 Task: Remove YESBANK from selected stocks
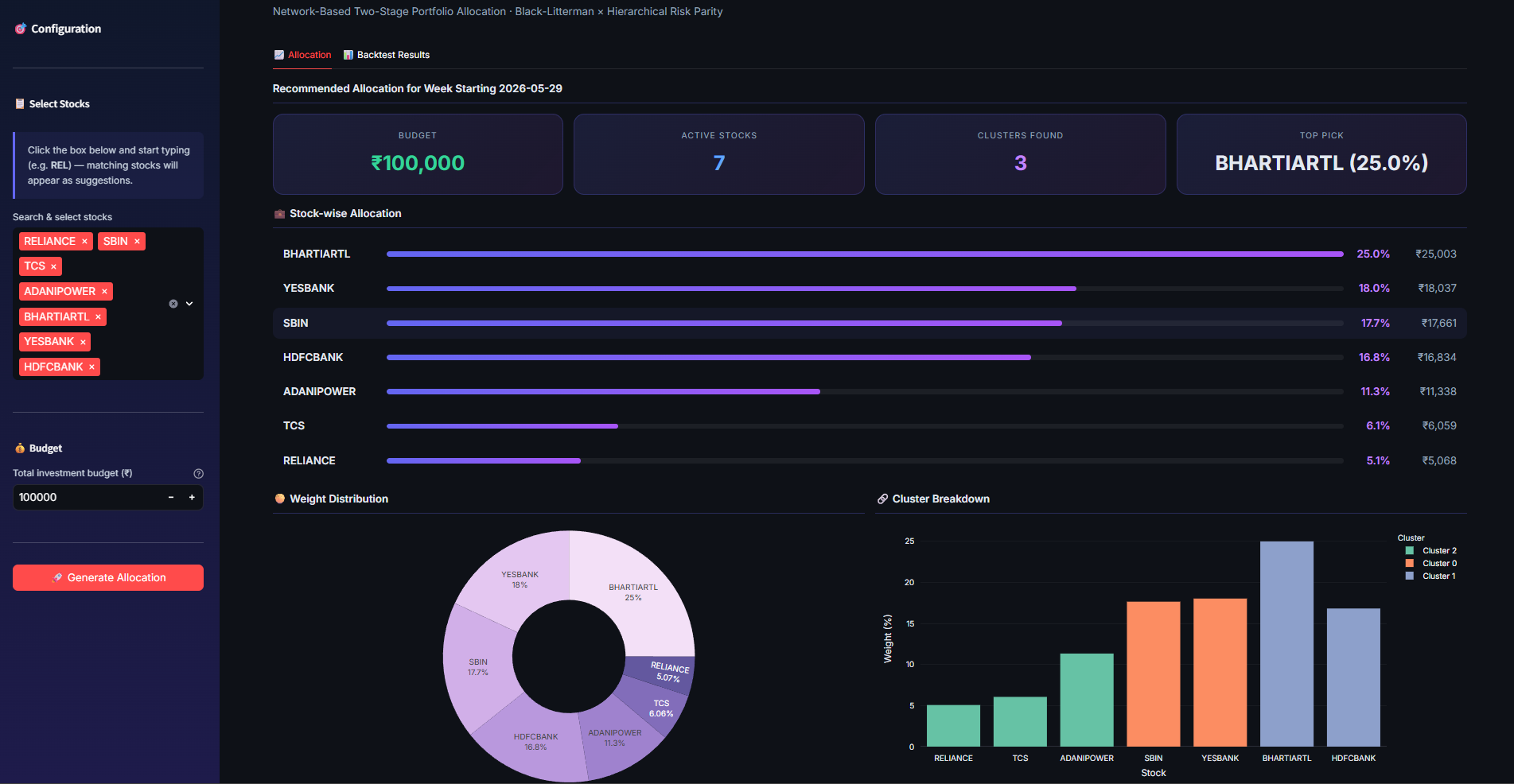pyautogui.click(x=83, y=342)
